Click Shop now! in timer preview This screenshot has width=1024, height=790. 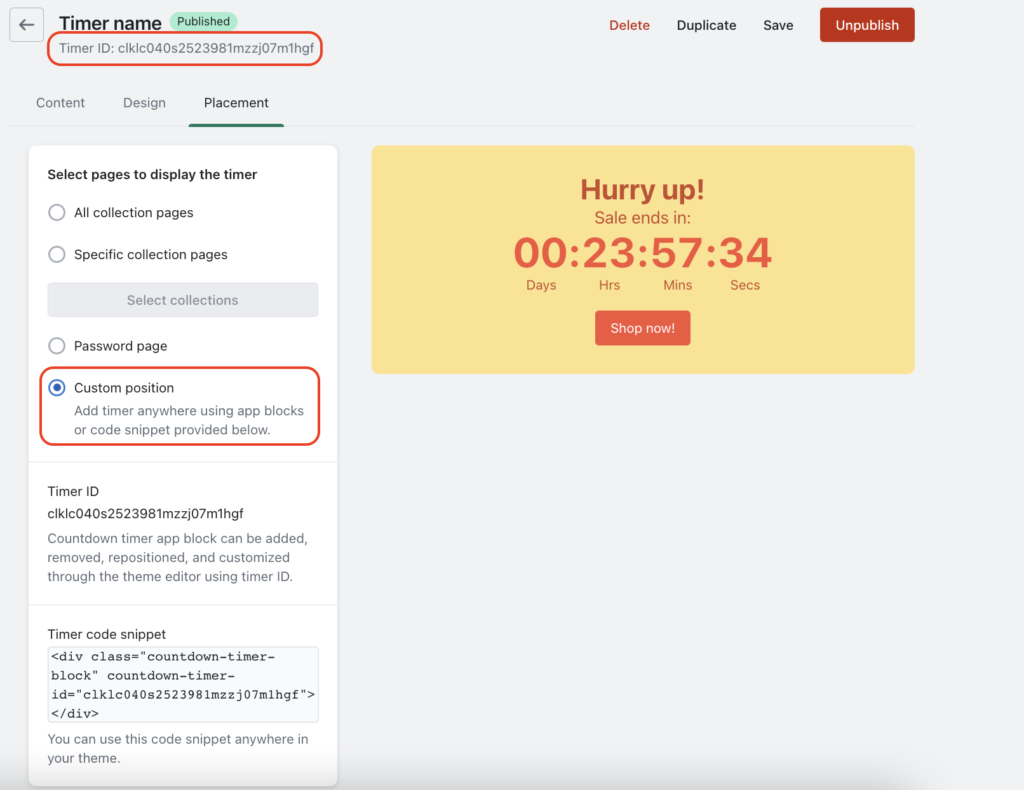click(642, 328)
